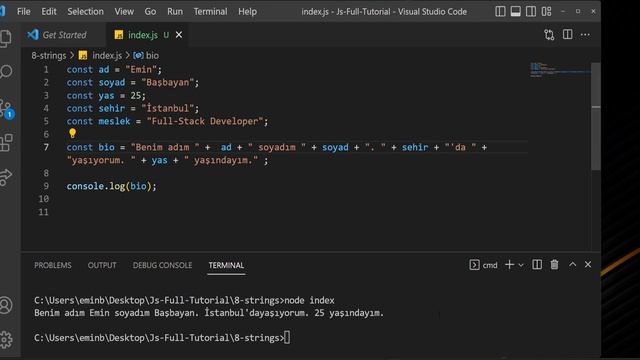Open the Help menu
This screenshot has width=640, height=360.
247,11
